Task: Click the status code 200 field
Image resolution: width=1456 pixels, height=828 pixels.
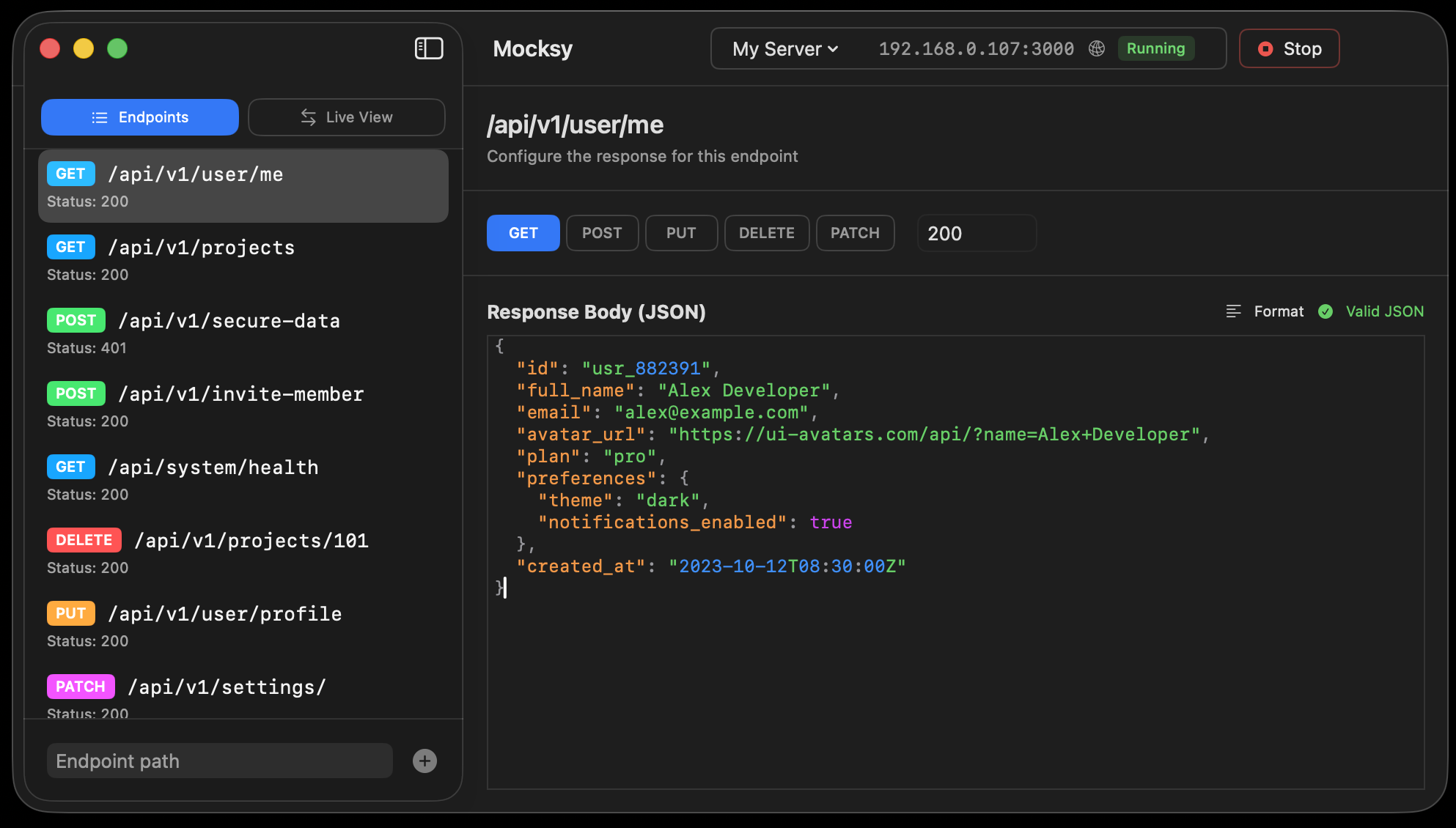Action: point(977,232)
